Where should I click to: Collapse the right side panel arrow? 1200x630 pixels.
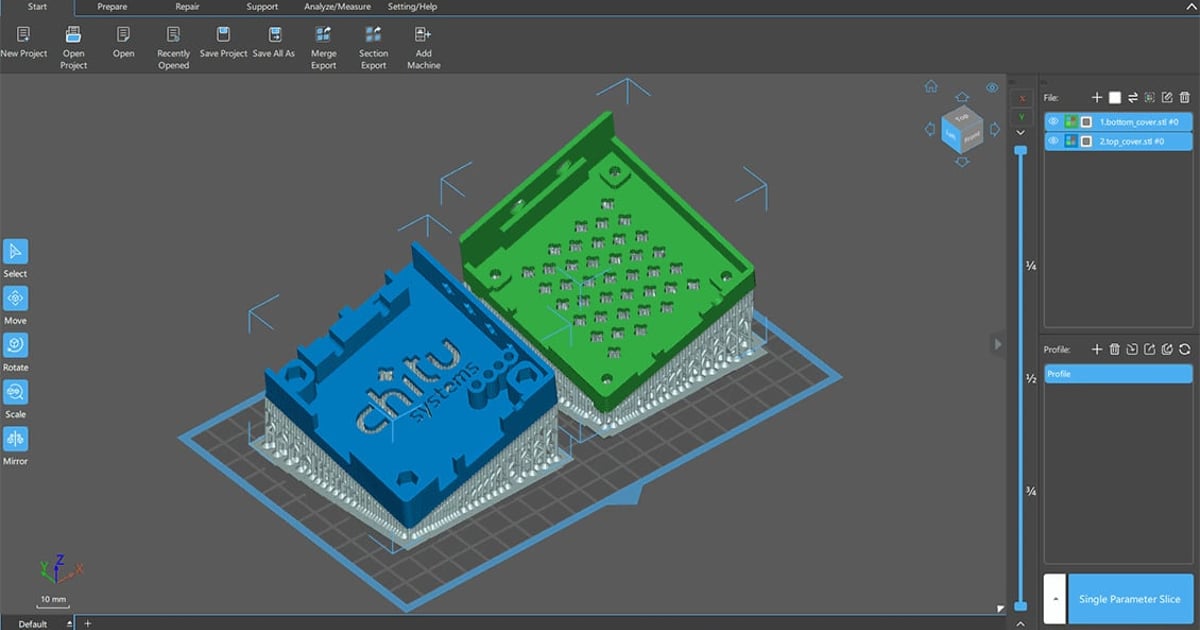point(997,344)
